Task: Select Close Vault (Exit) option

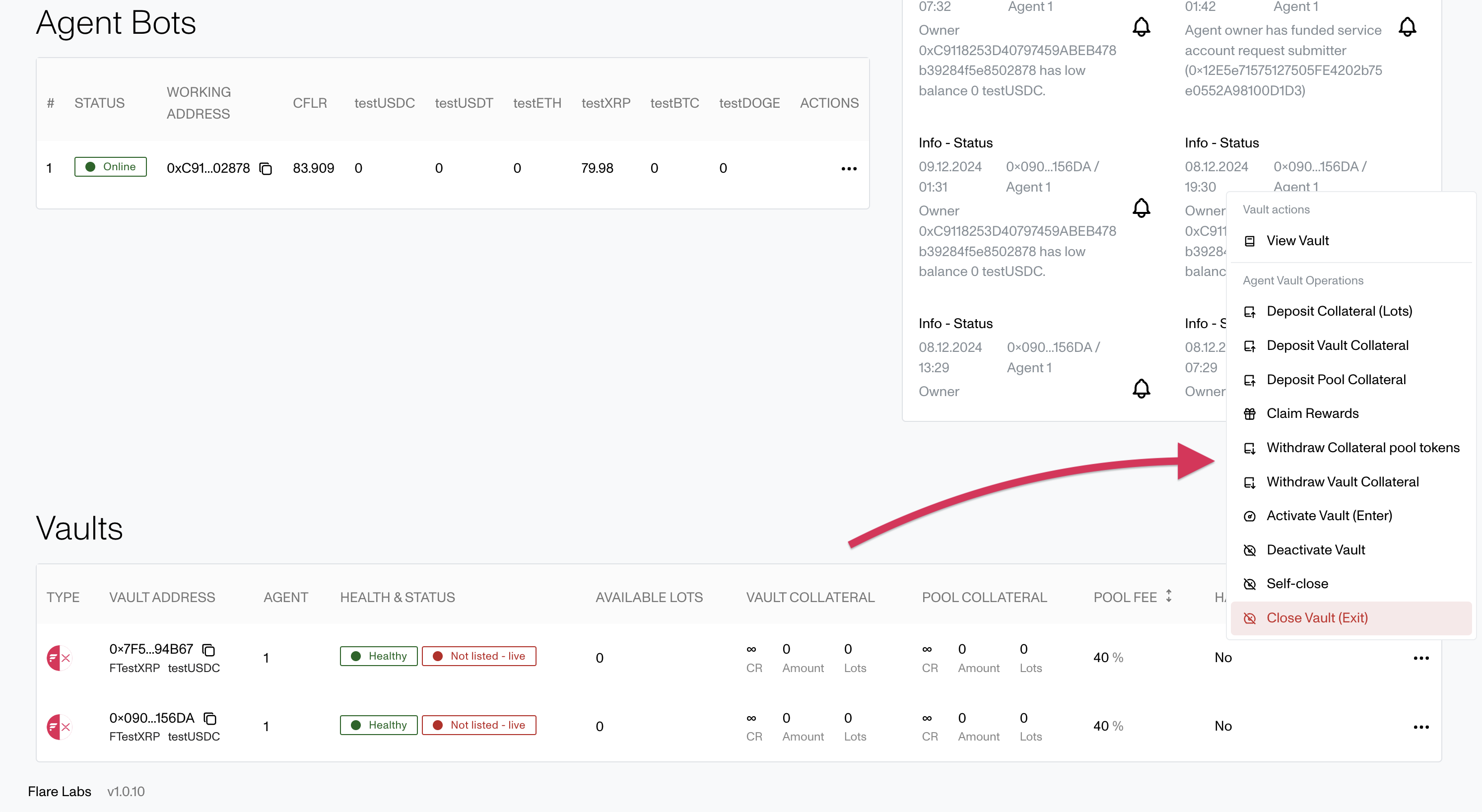Action: [1316, 617]
